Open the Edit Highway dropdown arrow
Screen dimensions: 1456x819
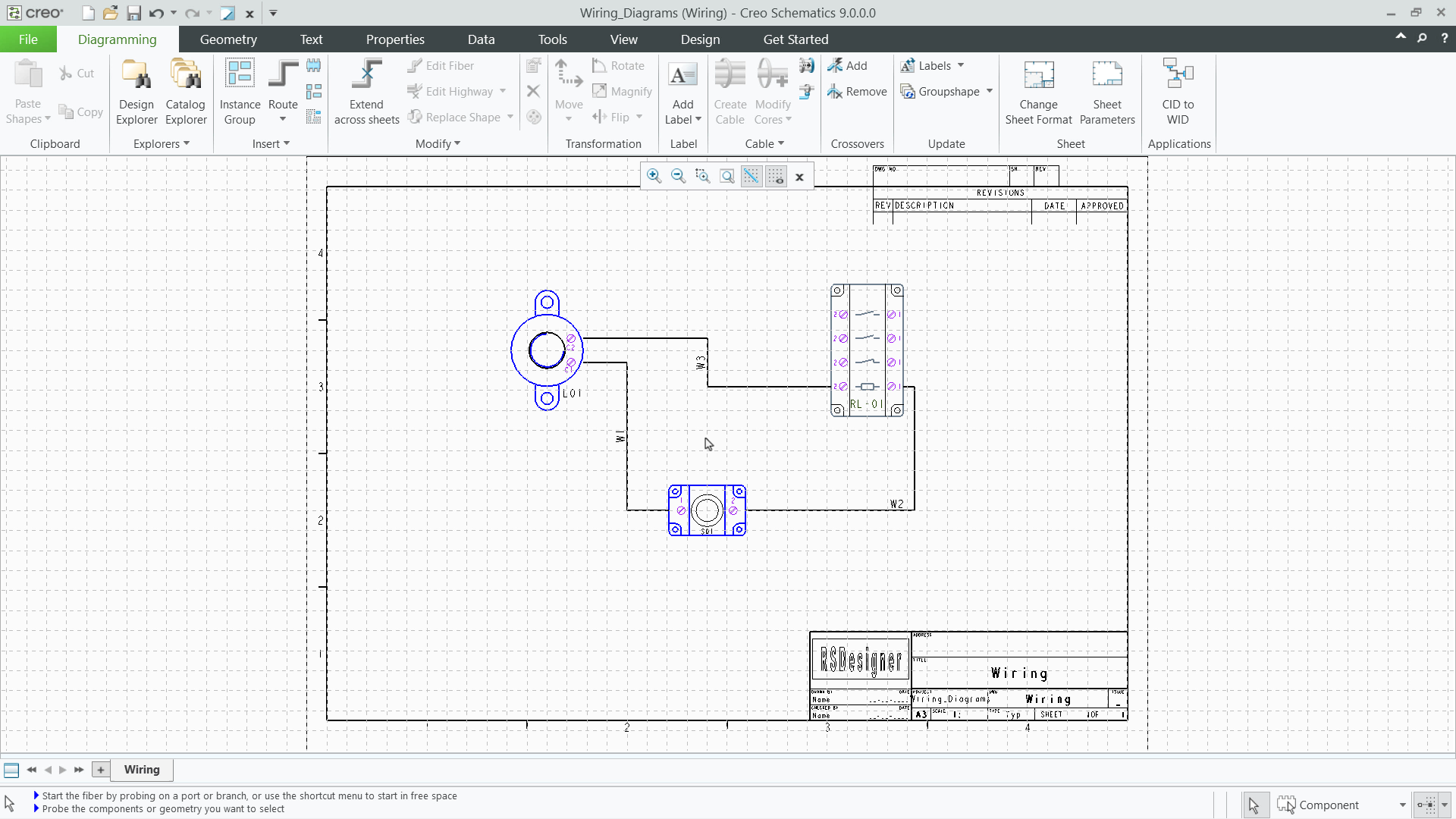point(502,92)
